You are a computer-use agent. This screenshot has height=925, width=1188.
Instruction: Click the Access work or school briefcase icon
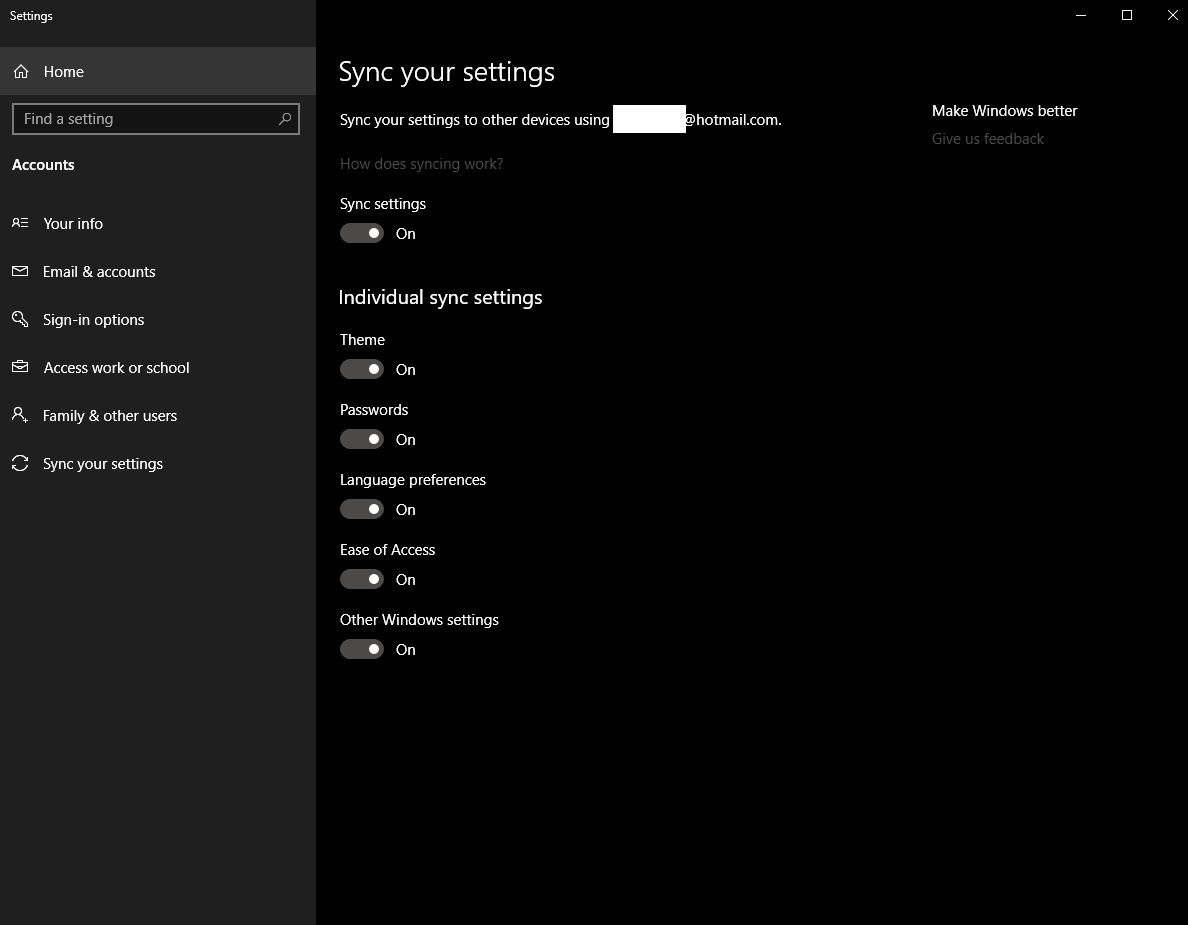pyautogui.click(x=20, y=367)
